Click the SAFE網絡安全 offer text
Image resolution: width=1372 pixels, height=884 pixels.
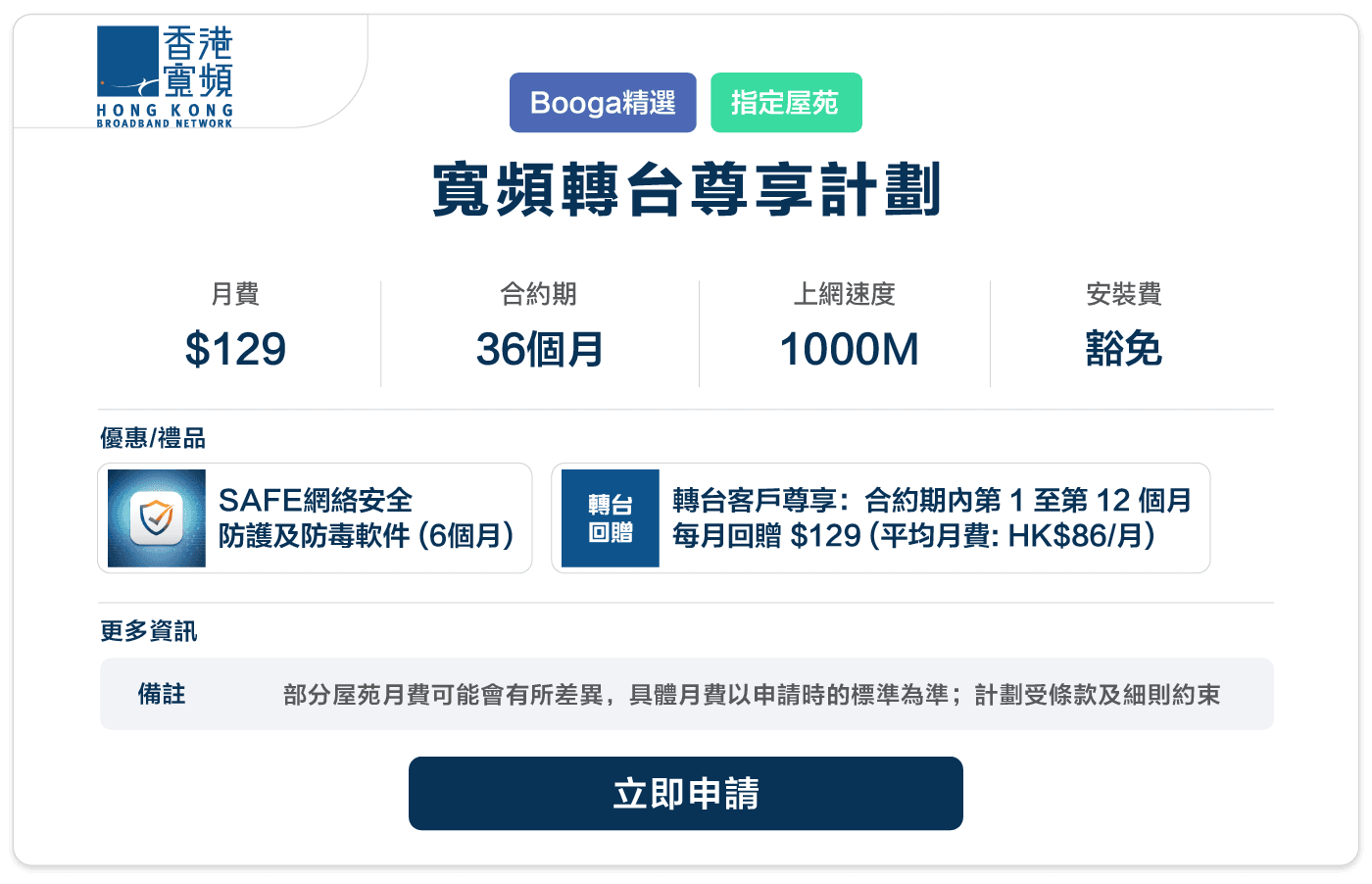click(366, 518)
